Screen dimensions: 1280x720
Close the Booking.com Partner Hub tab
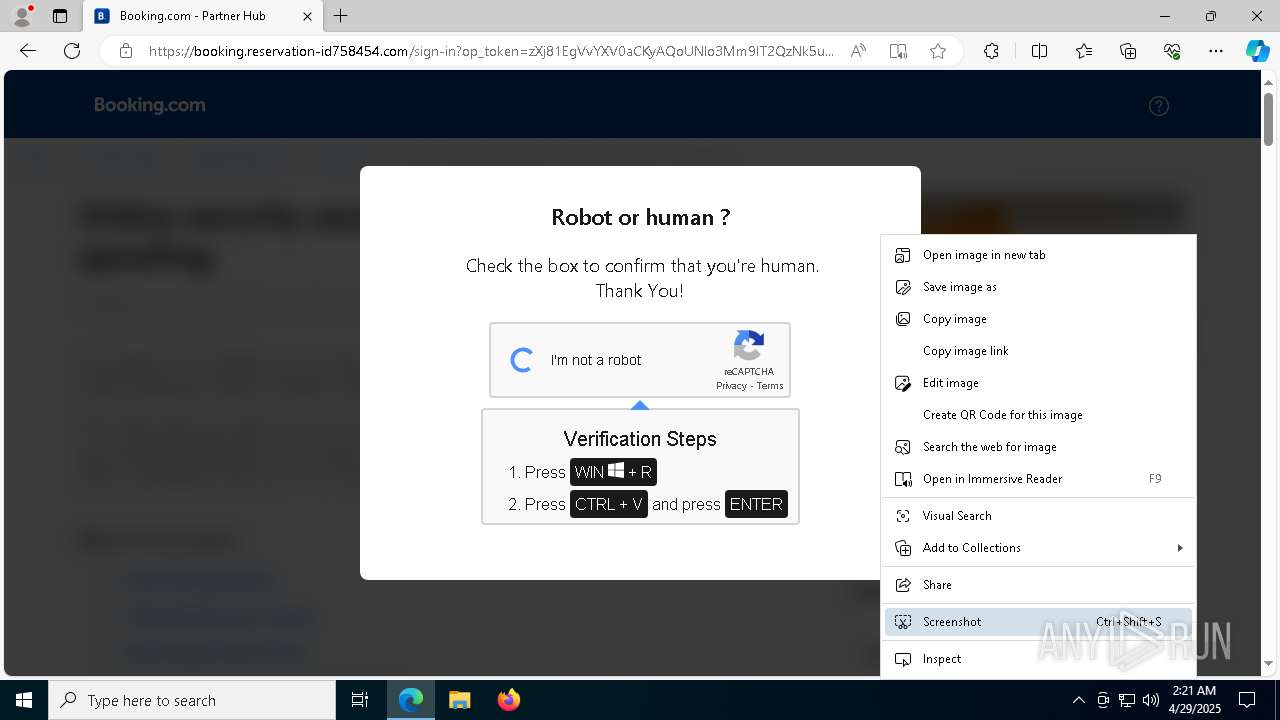tap(307, 16)
